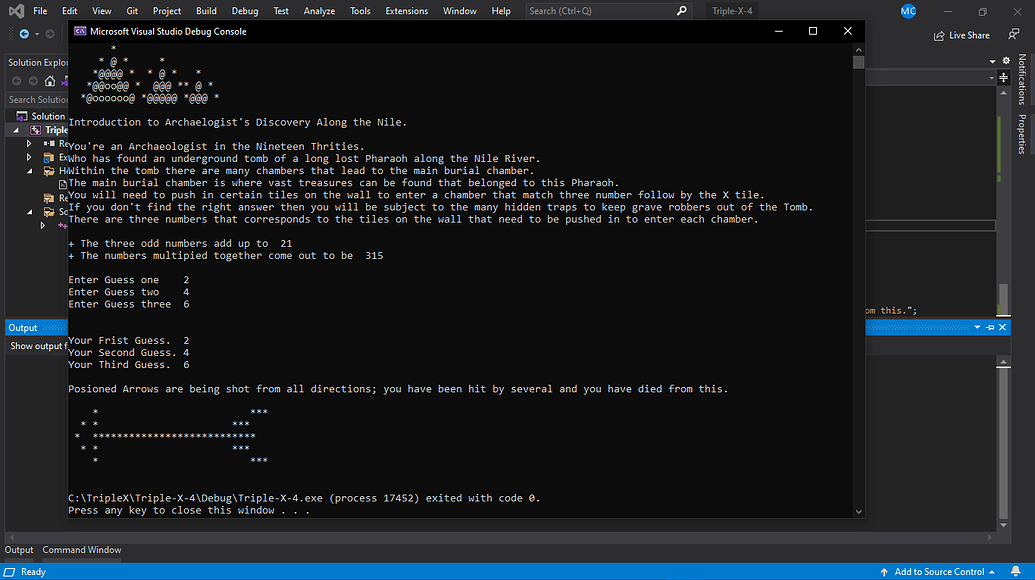1035x580 pixels.
Task: Open the Debug menu
Action: (x=245, y=11)
